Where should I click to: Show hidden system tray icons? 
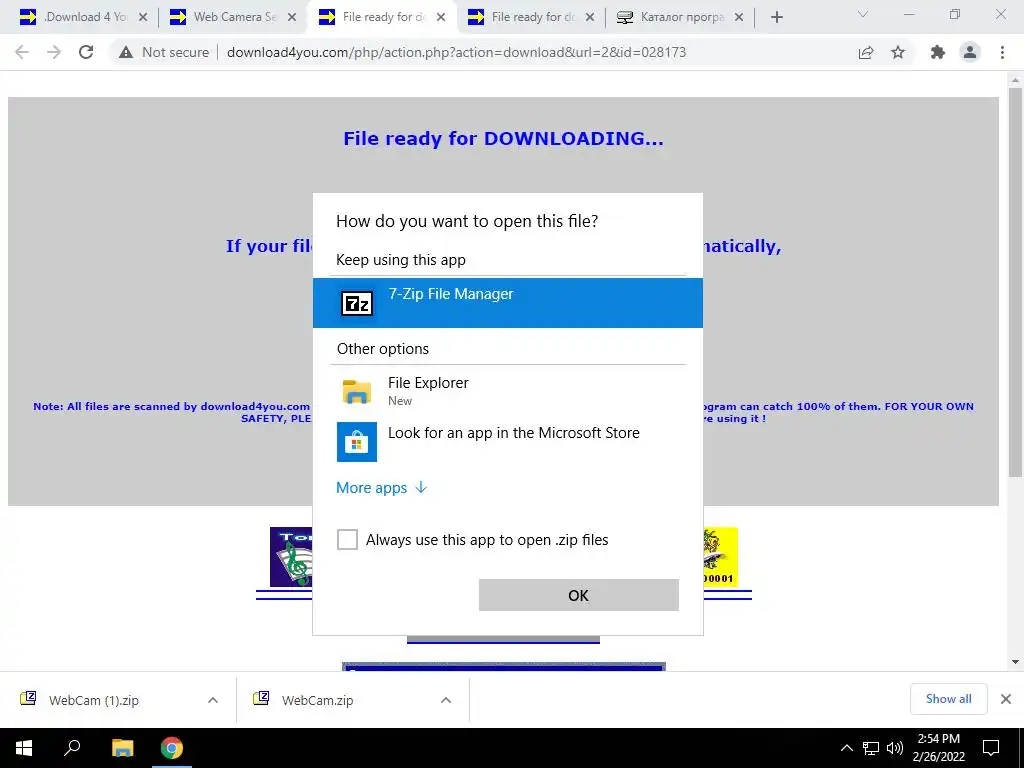click(x=846, y=748)
